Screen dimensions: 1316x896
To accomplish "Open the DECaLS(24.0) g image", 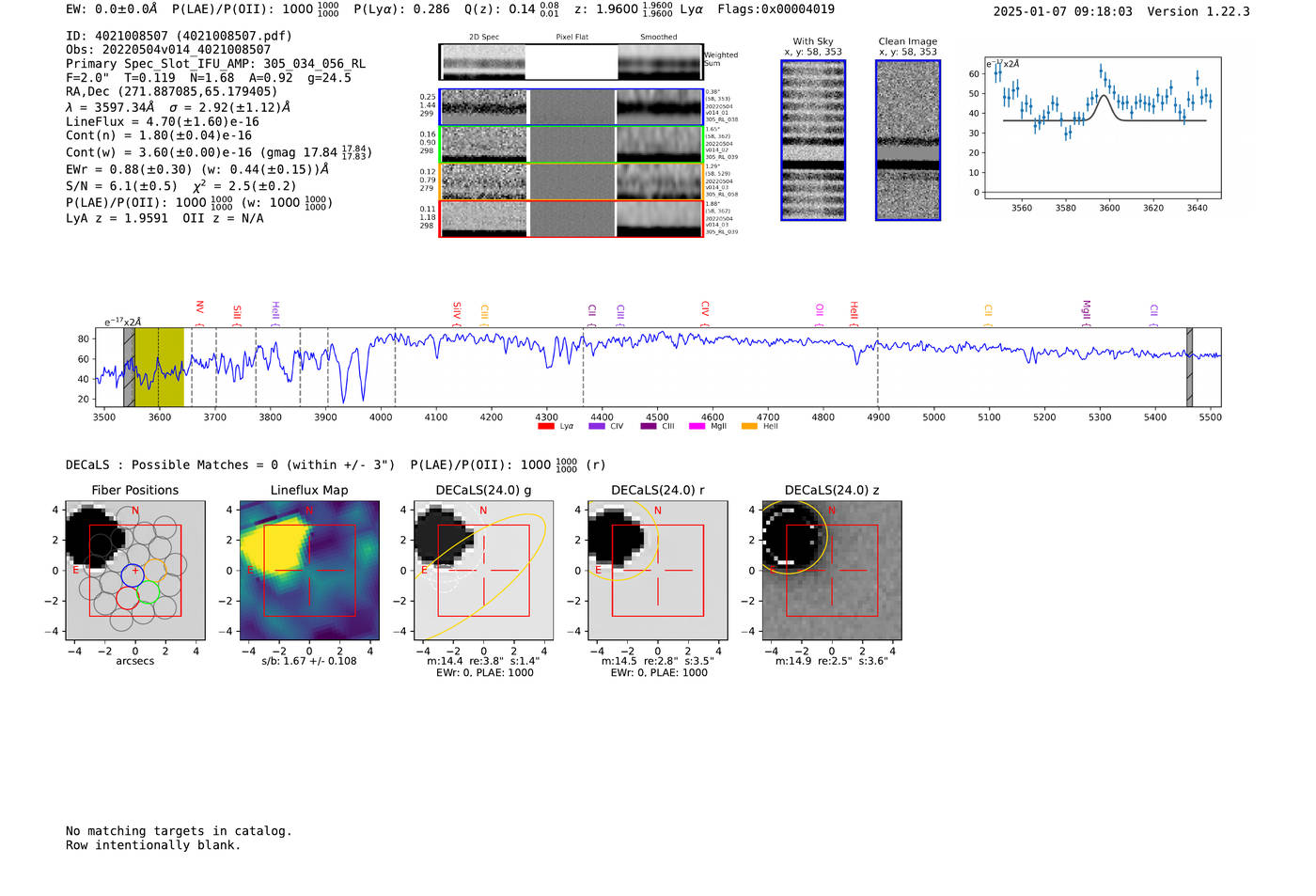I will (x=483, y=571).
